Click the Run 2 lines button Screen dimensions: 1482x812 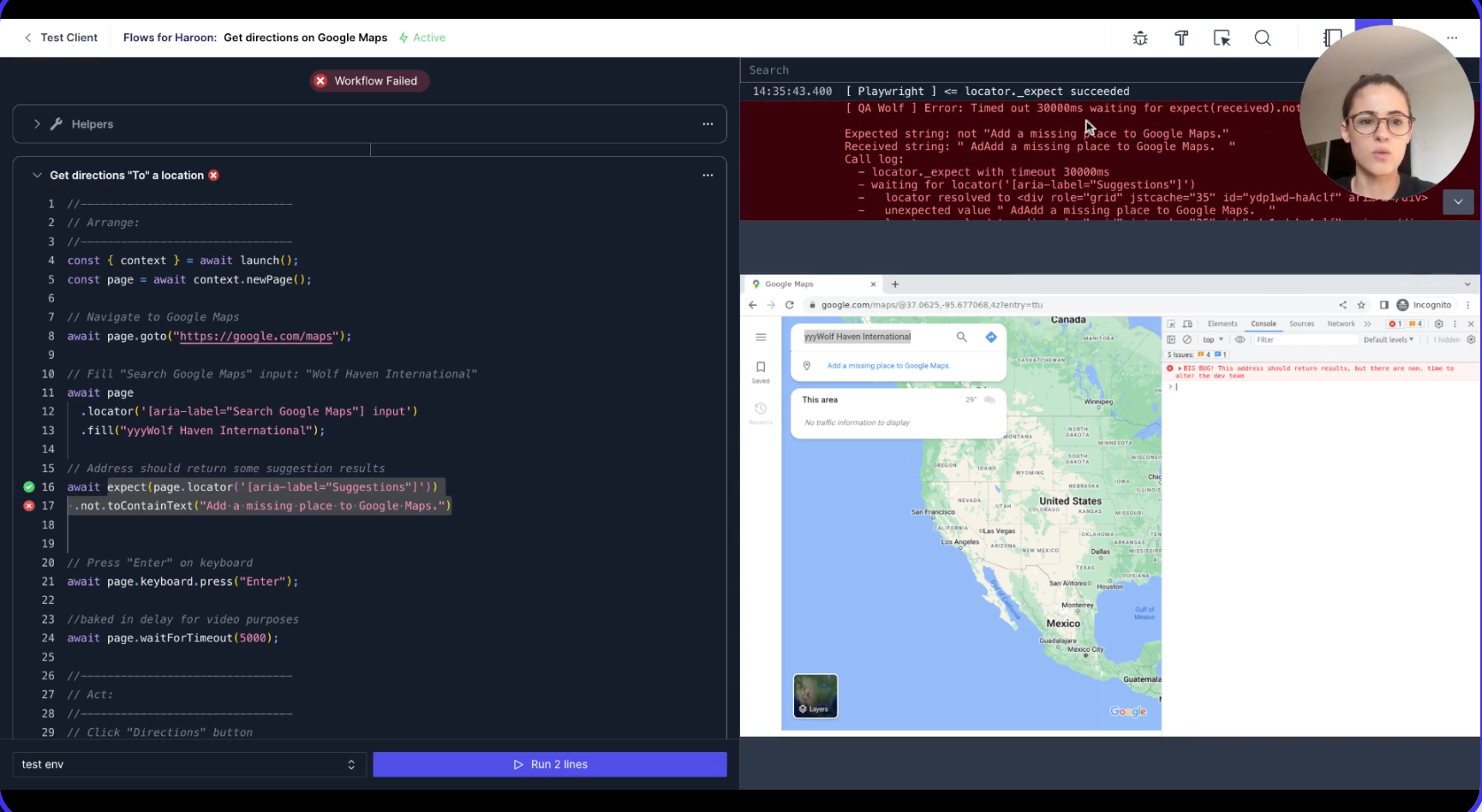click(550, 764)
